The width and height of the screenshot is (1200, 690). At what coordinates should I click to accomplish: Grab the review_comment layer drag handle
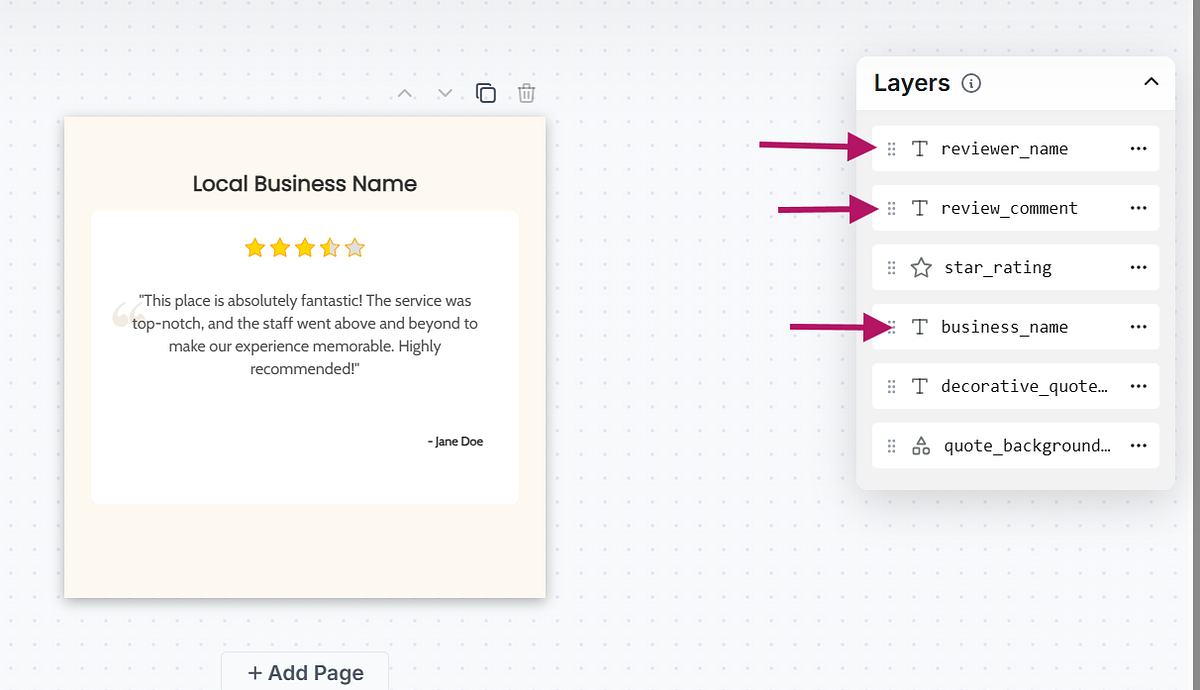892,208
